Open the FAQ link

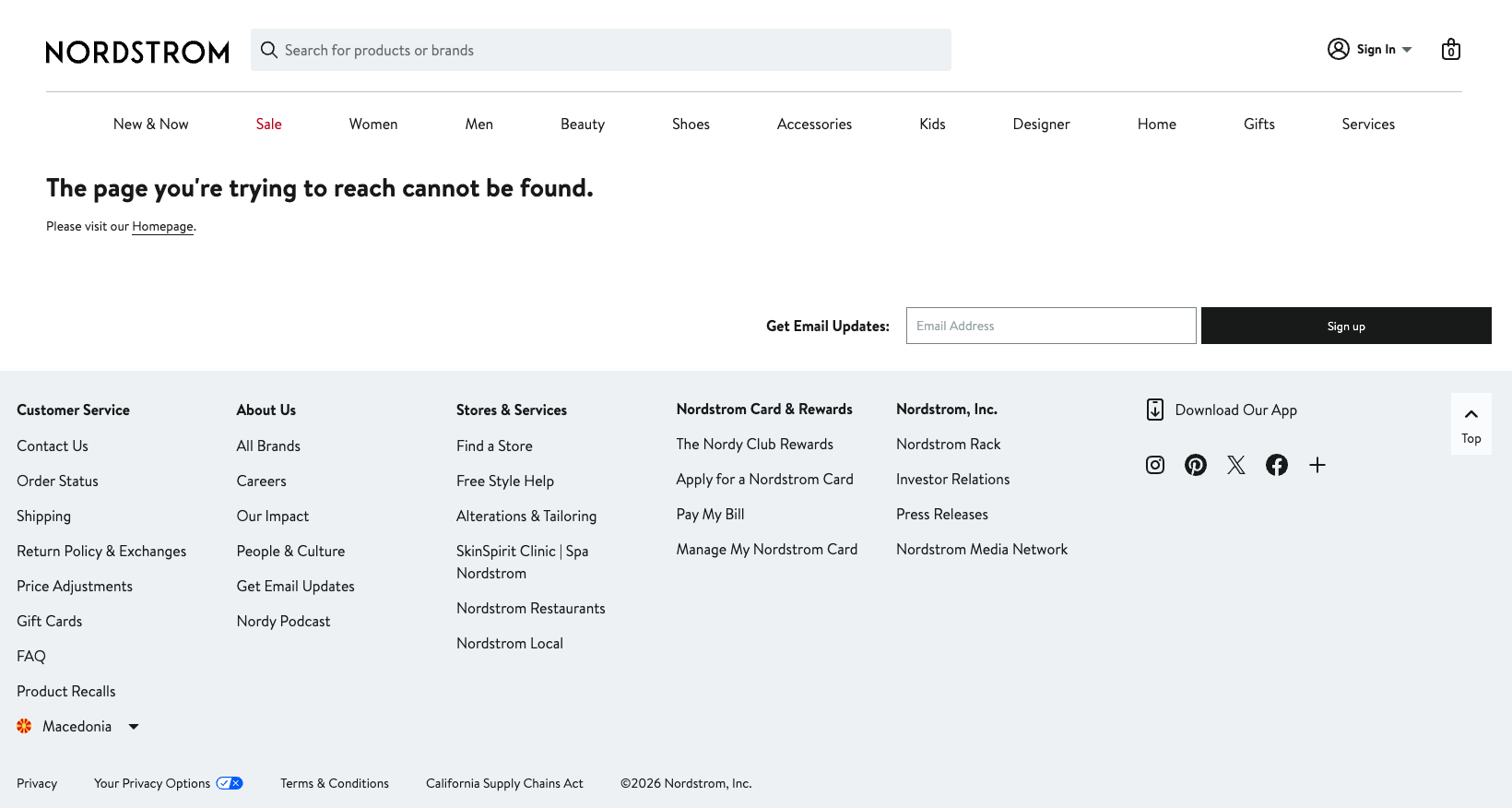coord(31,656)
